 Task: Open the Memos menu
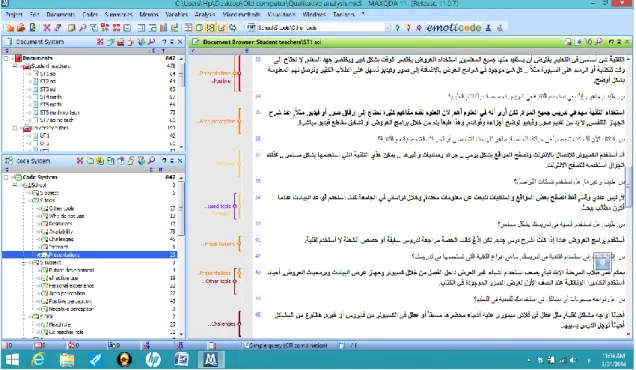pos(149,14)
